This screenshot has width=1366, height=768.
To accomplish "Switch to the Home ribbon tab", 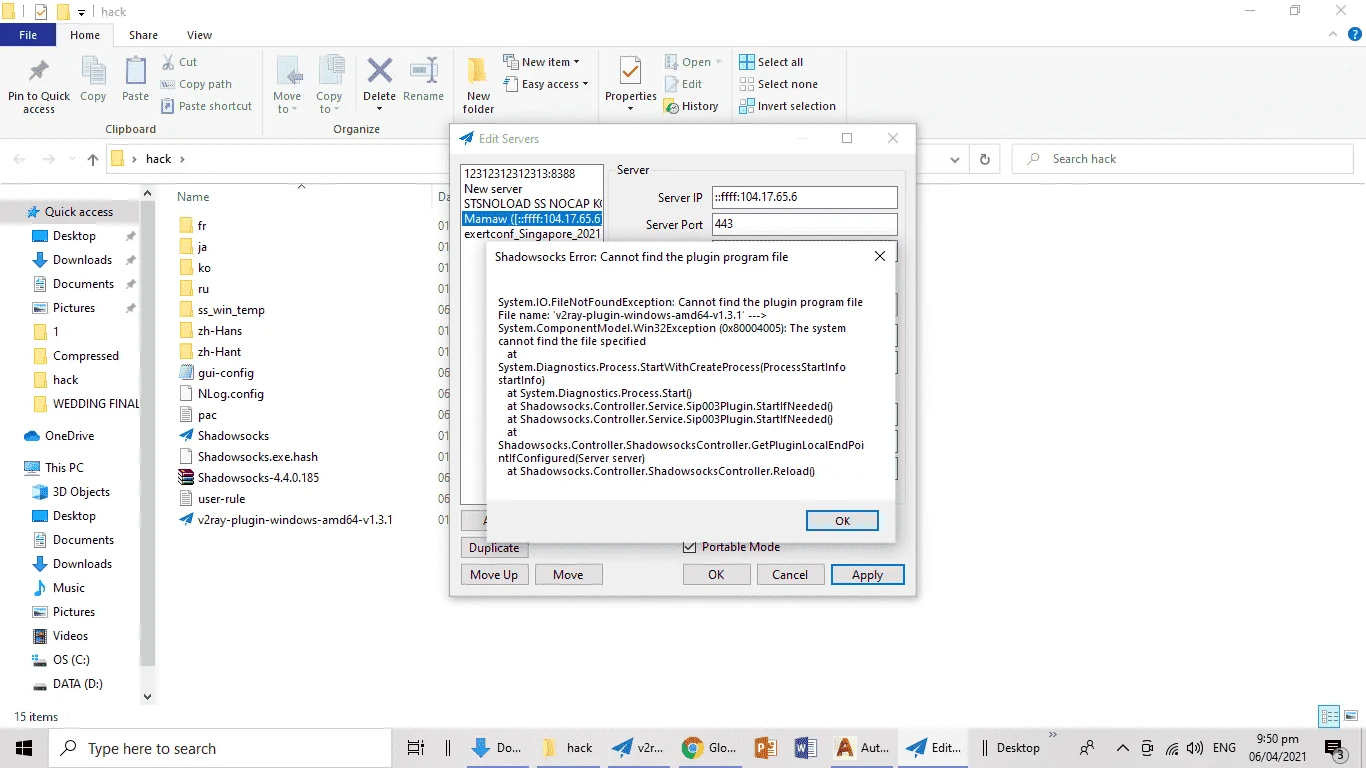I will (x=85, y=35).
